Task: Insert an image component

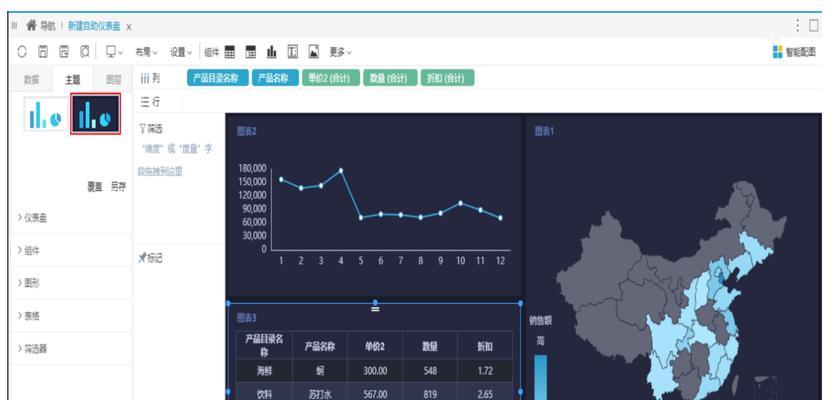Action: [x=314, y=52]
